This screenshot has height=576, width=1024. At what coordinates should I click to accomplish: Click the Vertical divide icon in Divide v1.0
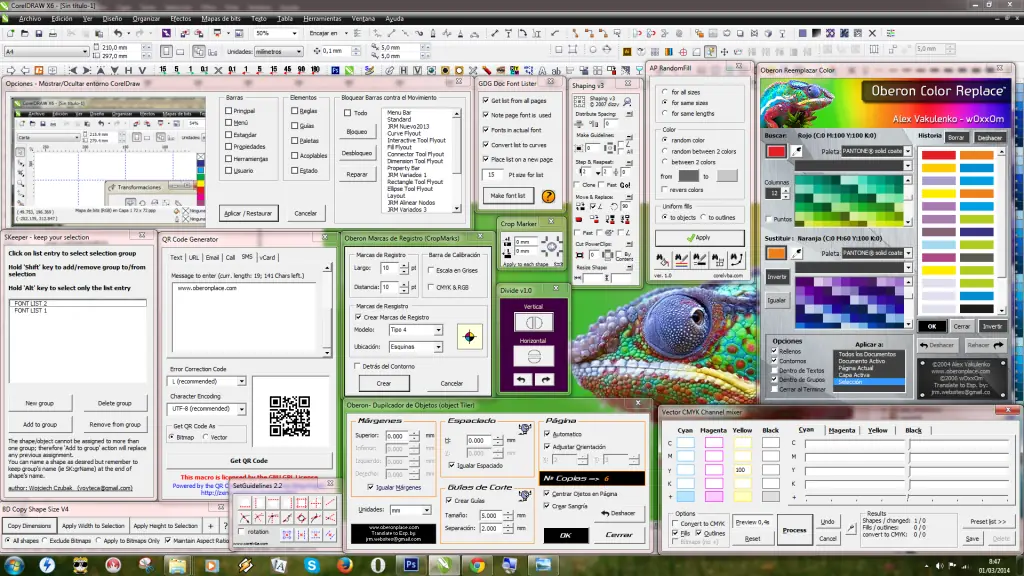click(x=534, y=322)
